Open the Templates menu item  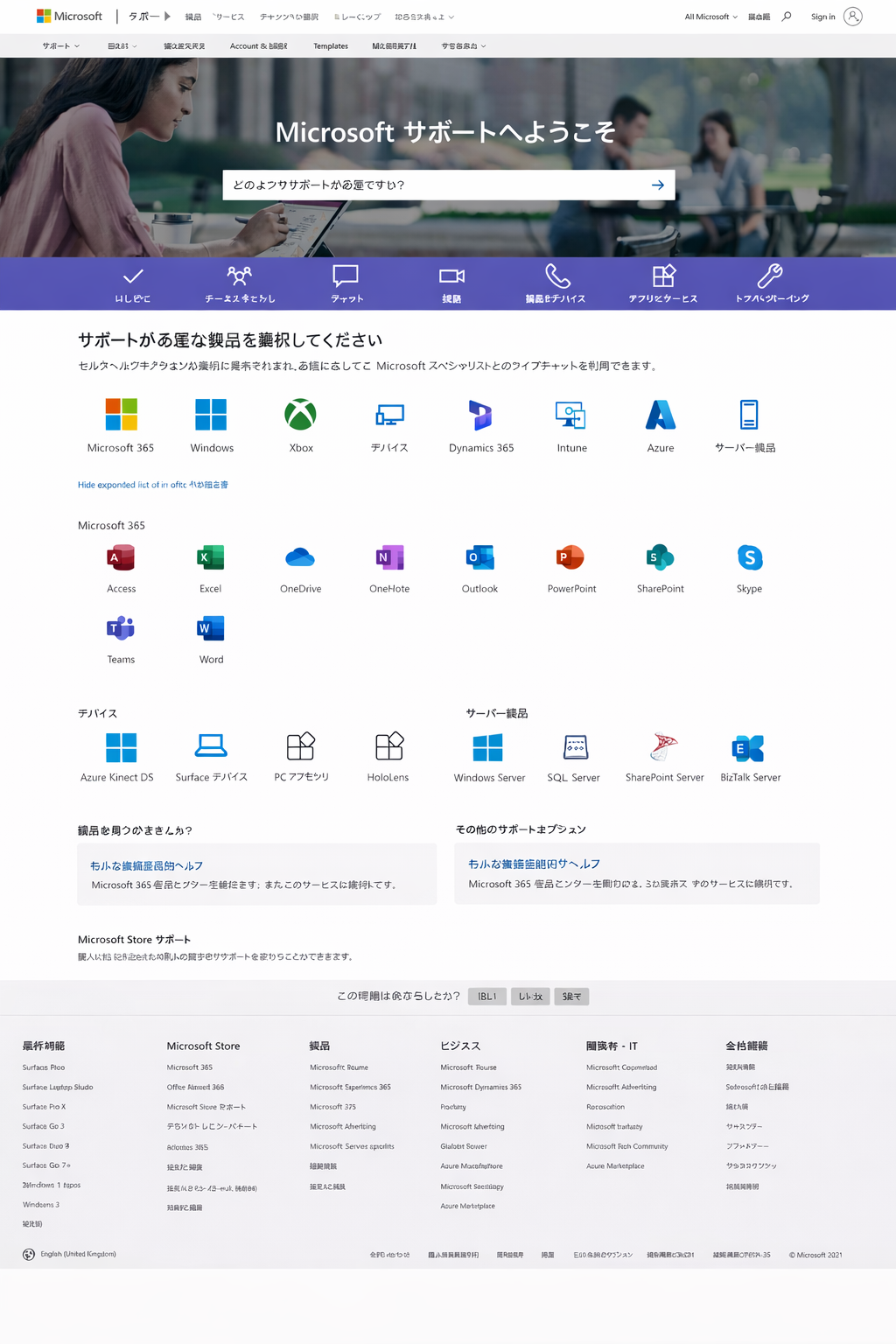click(331, 46)
